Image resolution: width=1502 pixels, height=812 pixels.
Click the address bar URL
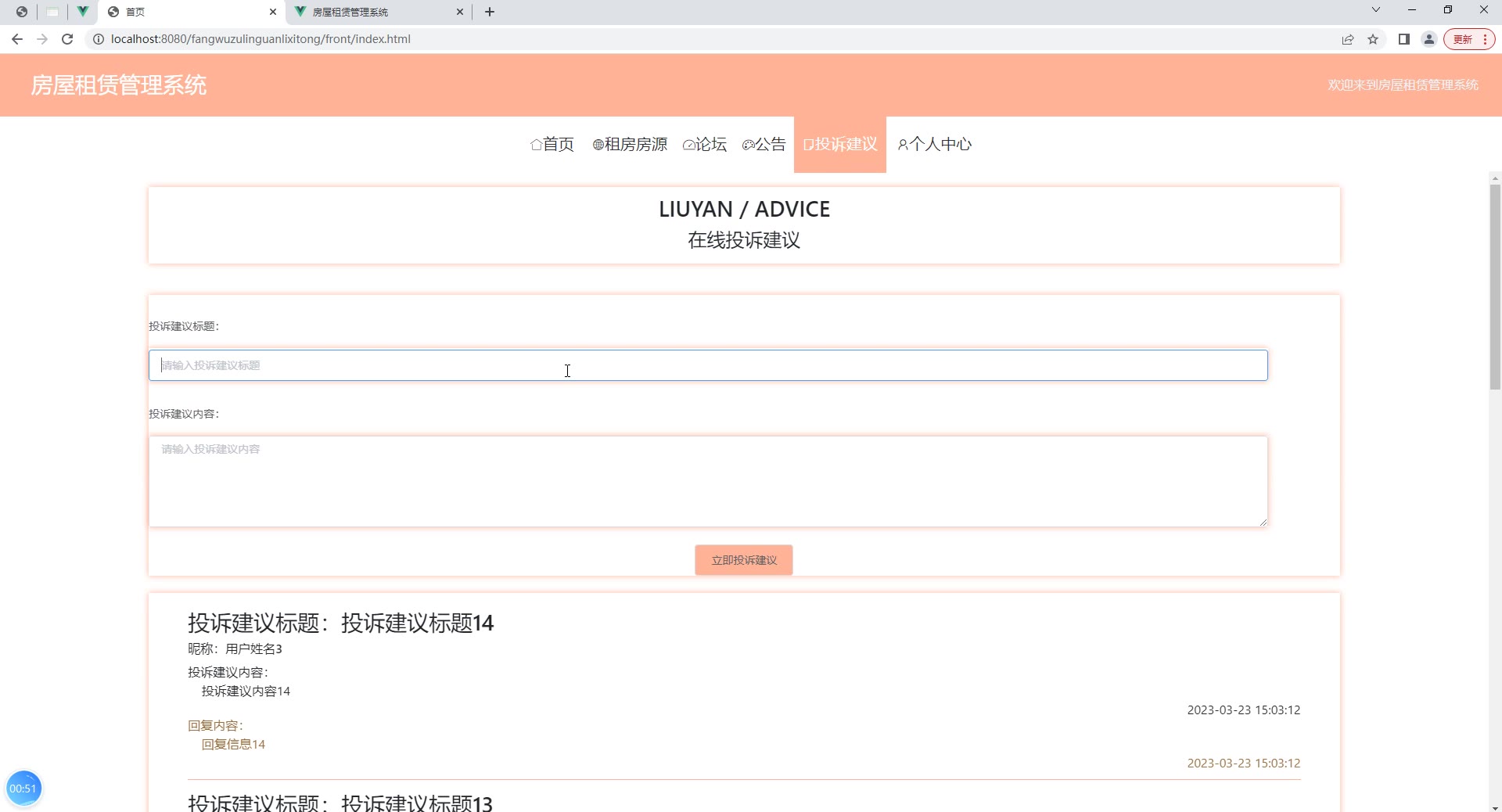click(x=261, y=39)
